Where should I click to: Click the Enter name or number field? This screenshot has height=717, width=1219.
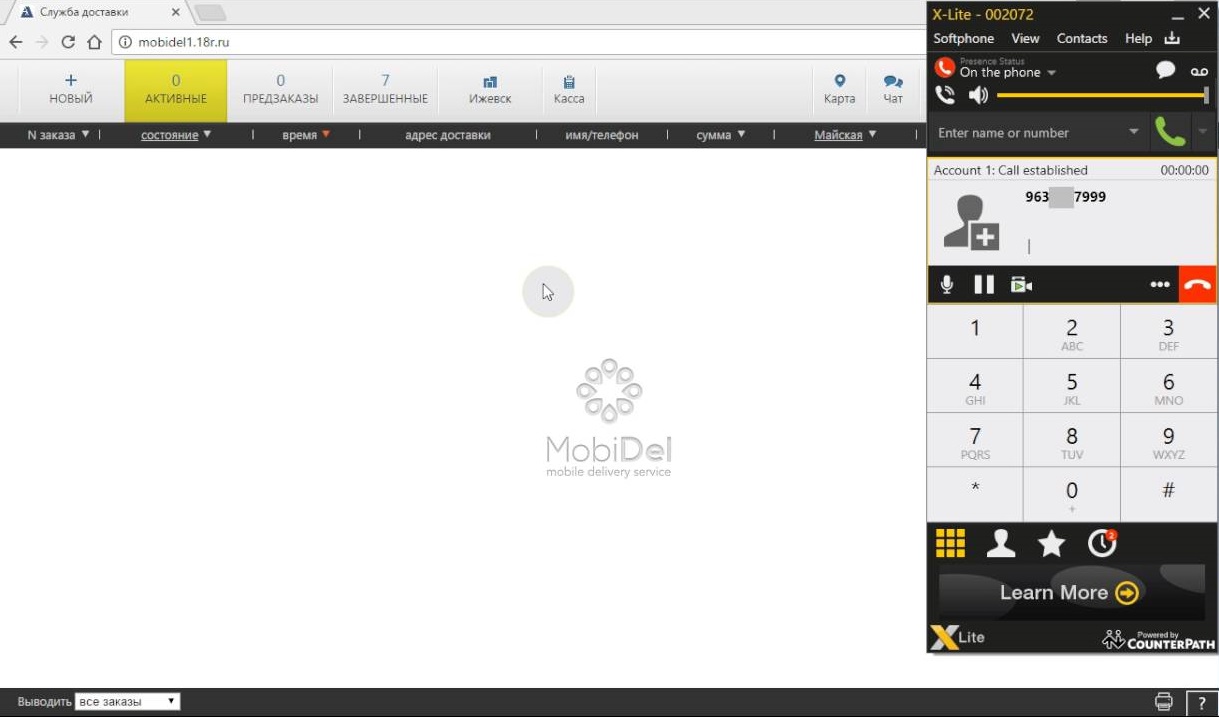[x=1028, y=132]
